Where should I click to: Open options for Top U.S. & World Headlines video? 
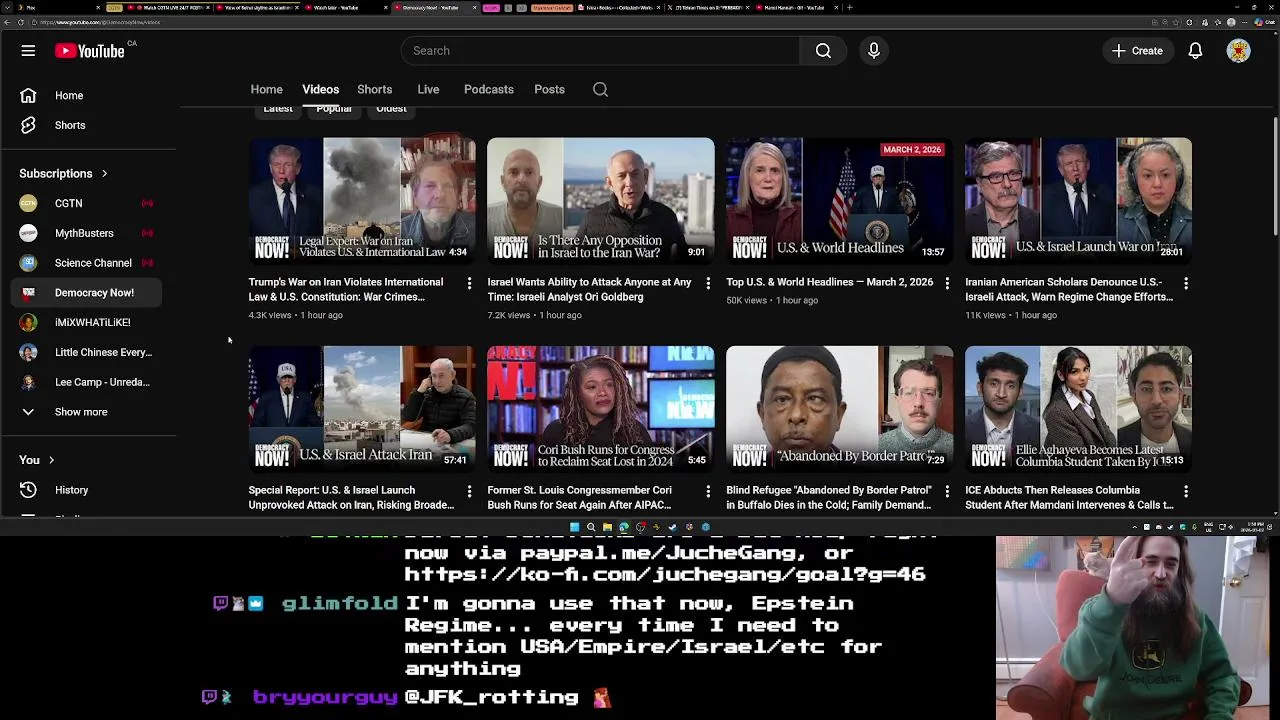947,284
